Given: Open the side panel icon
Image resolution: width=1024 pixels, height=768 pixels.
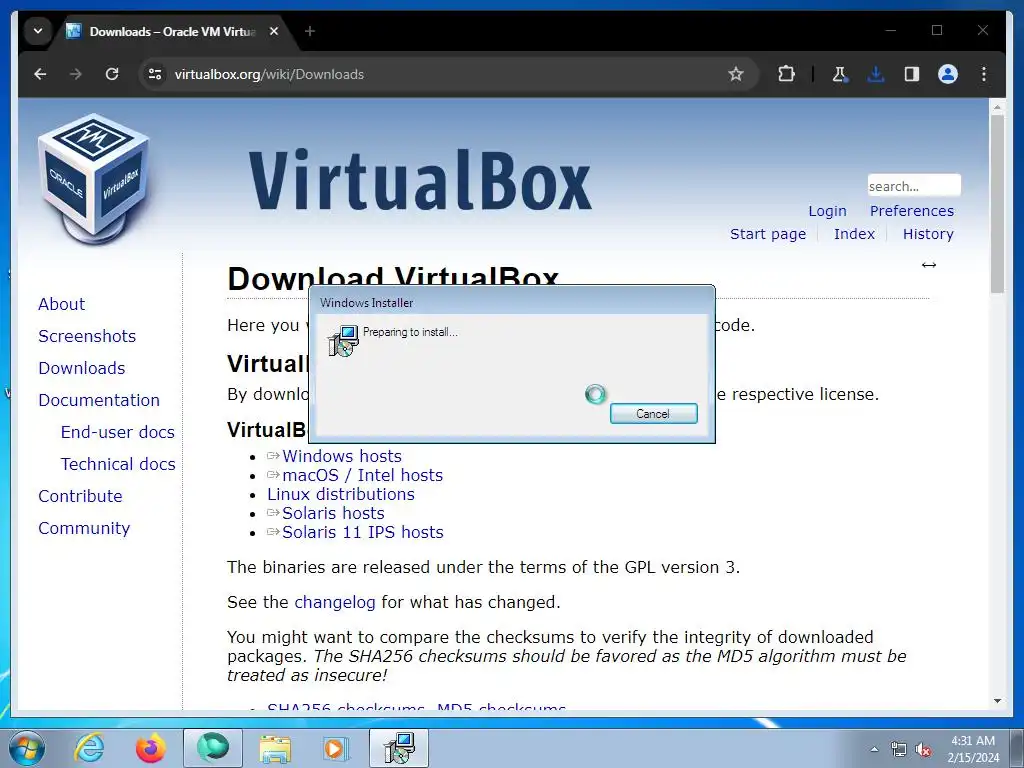Looking at the screenshot, I should [x=912, y=74].
